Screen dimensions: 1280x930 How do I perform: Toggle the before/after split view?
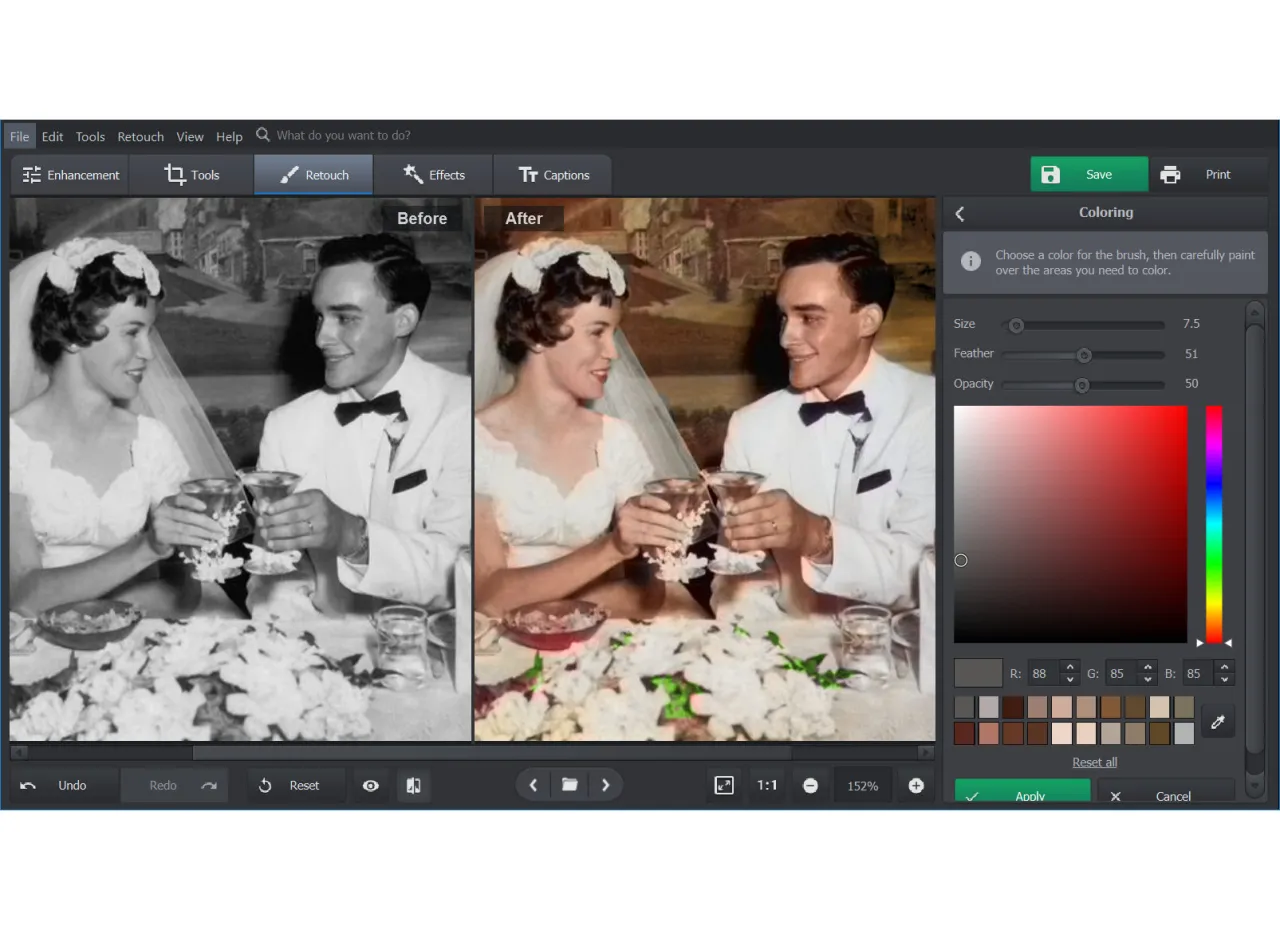point(413,786)
